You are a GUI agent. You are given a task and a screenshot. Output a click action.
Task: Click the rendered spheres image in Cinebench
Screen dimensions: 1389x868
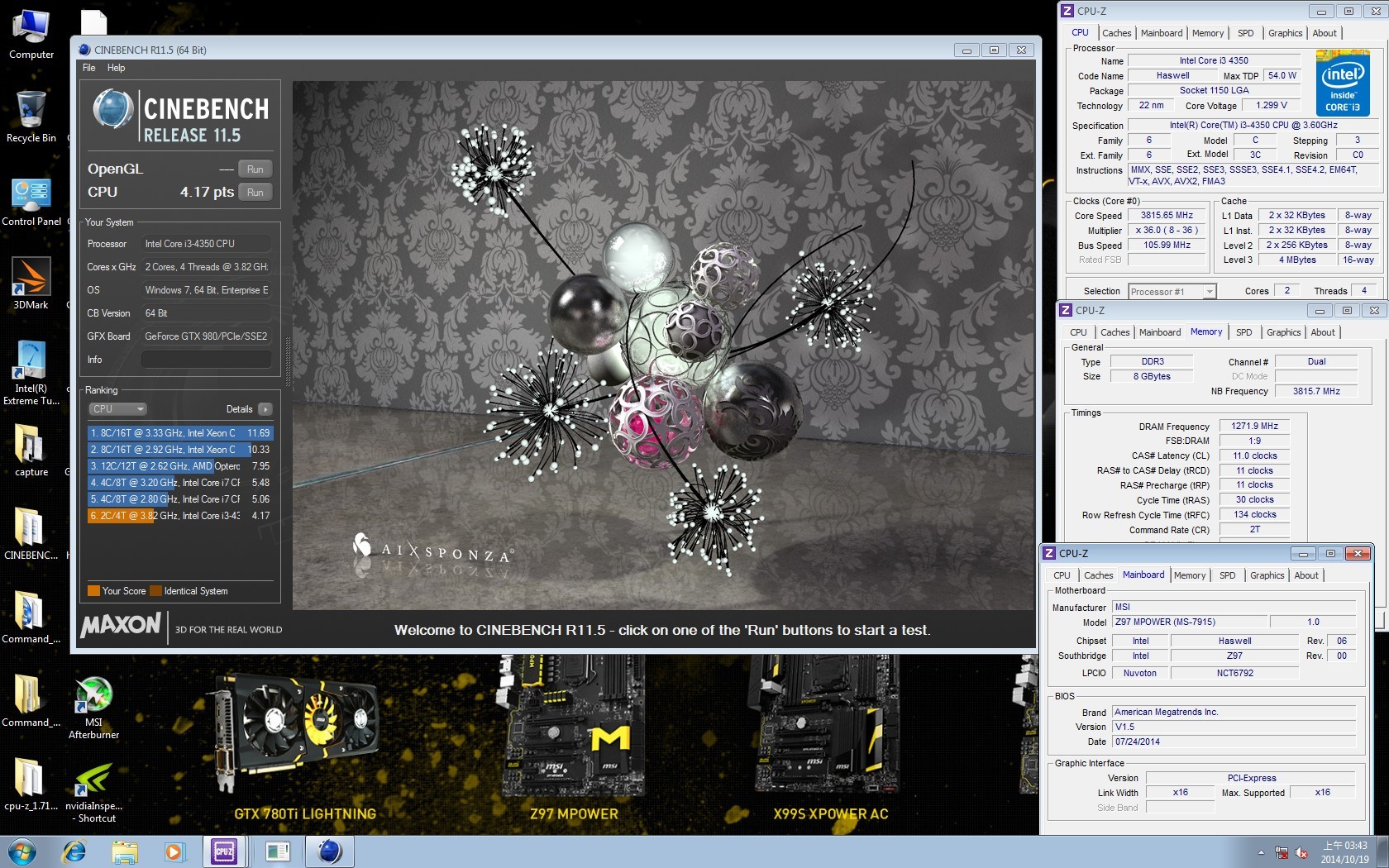tap(663, 346)
